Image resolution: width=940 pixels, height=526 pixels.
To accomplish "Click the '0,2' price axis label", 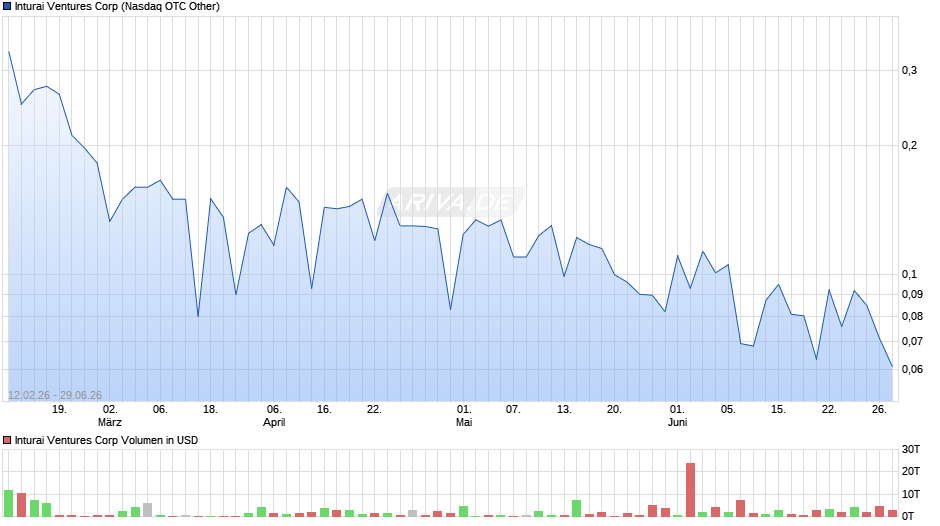I will [909, 145].
